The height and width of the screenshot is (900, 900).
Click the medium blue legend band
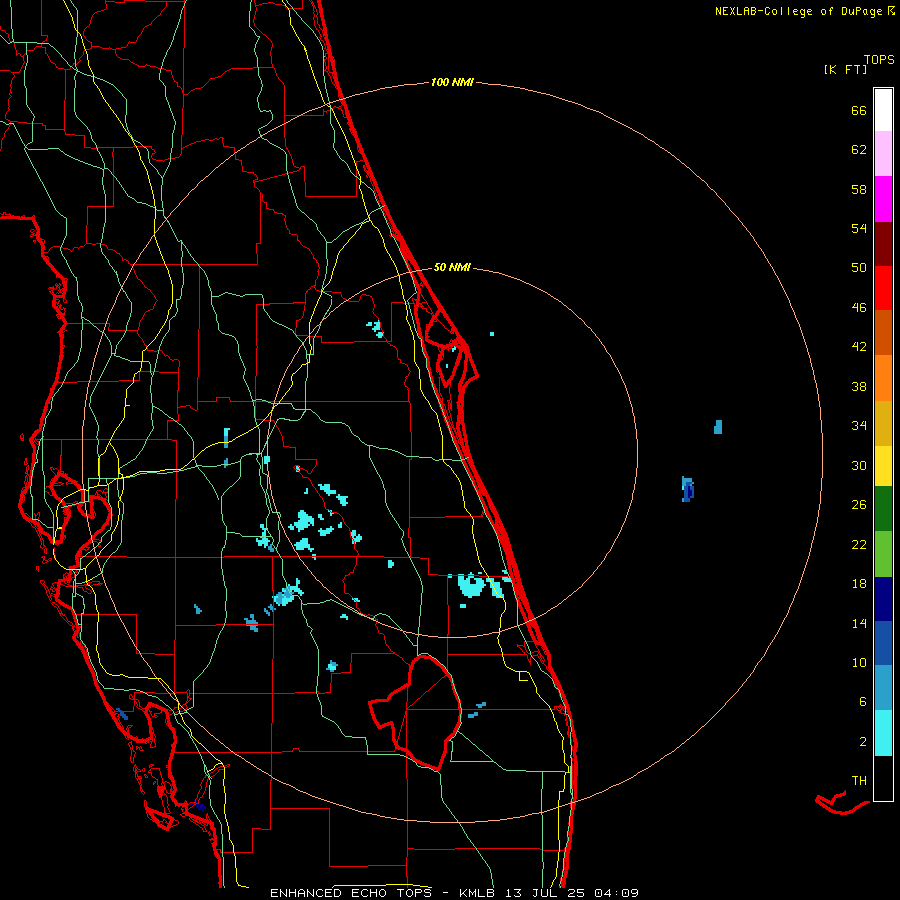click(x=883, y=643)
